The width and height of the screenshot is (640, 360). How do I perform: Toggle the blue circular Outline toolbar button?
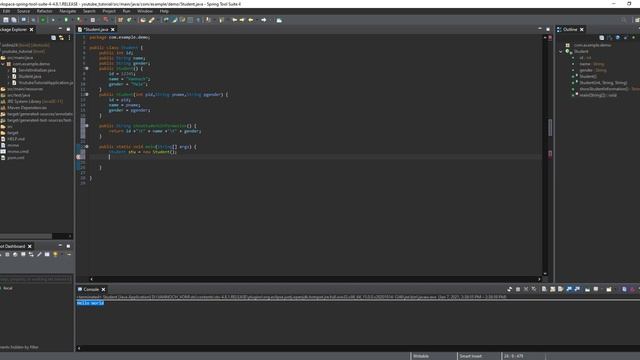pyautogui.click(x=618, y=38)
